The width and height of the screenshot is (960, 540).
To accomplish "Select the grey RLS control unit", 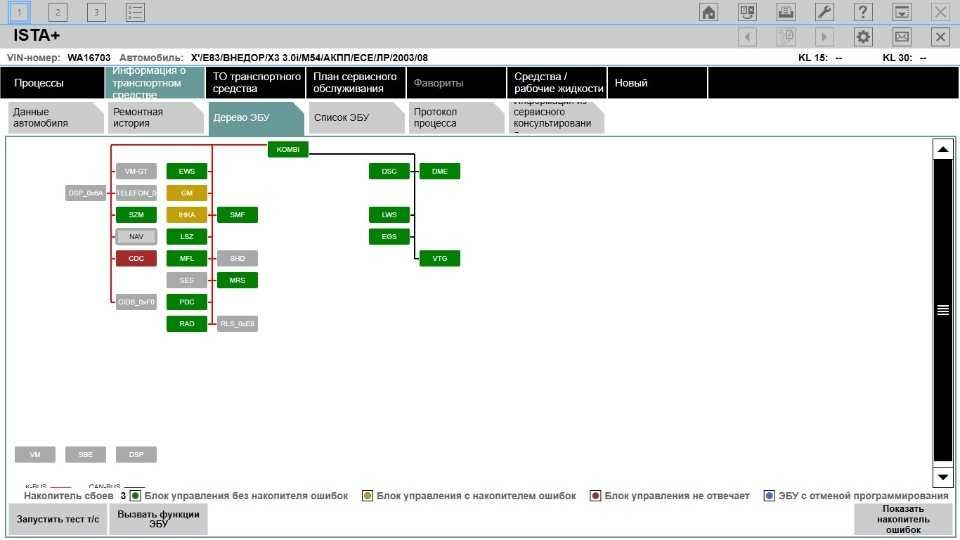I will tap(238, 324).
